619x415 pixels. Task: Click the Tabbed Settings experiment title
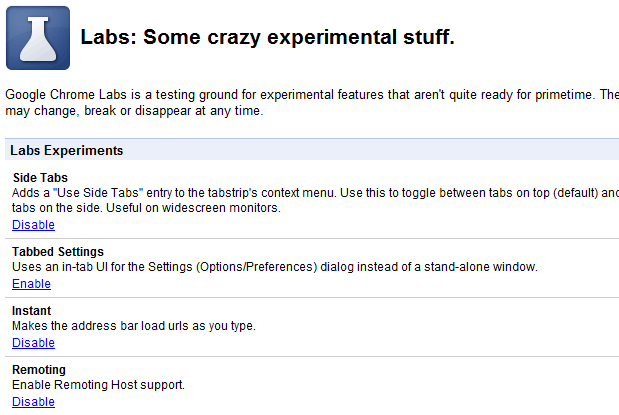coord(58,252)
